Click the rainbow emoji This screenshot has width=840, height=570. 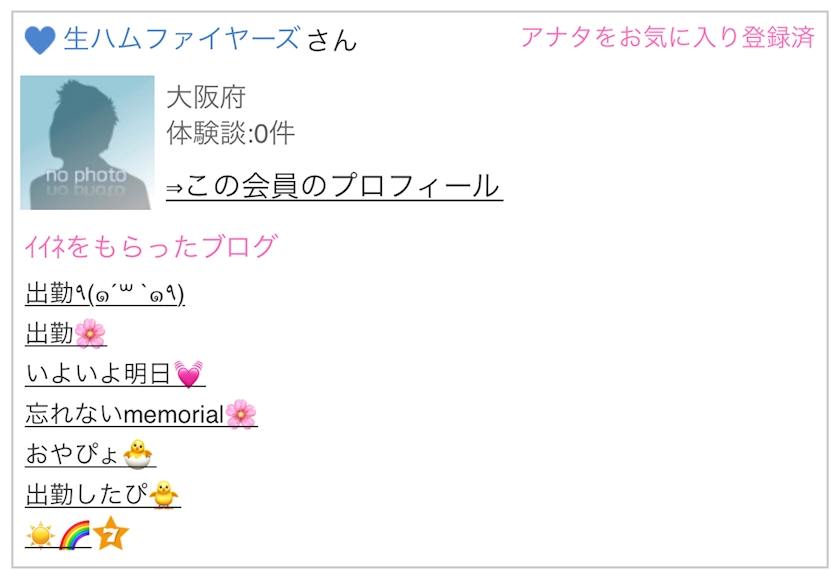pos(74,535)
